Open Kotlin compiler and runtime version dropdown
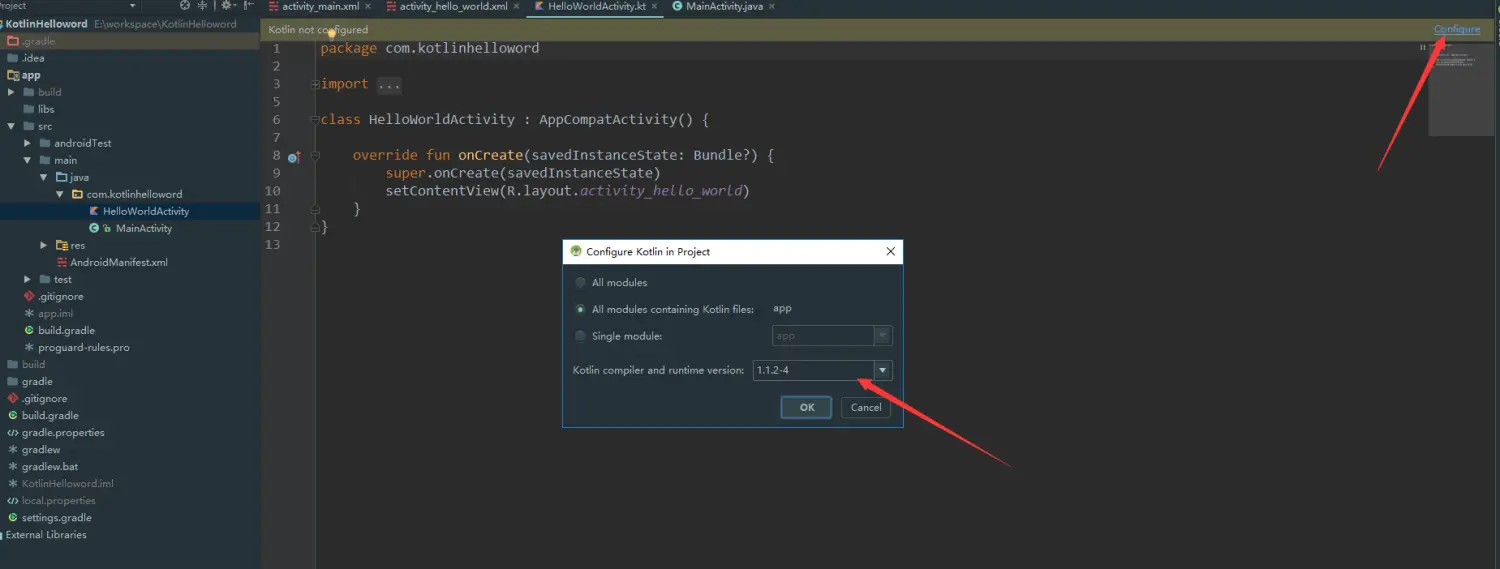Screen dimensions: 1500x569 click(x=882, y=370)
